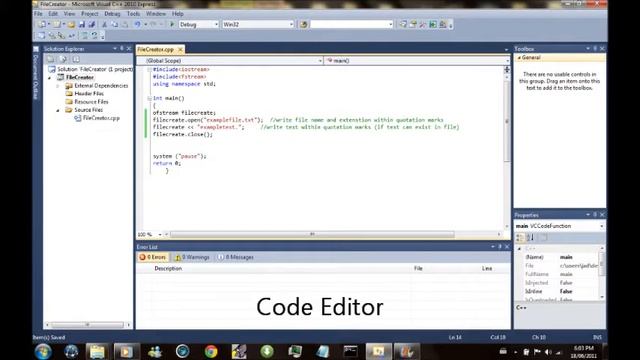The width and height of the screenshot is (640, 360).
Task: Sort properties by category icon
Action: point(520,237)
